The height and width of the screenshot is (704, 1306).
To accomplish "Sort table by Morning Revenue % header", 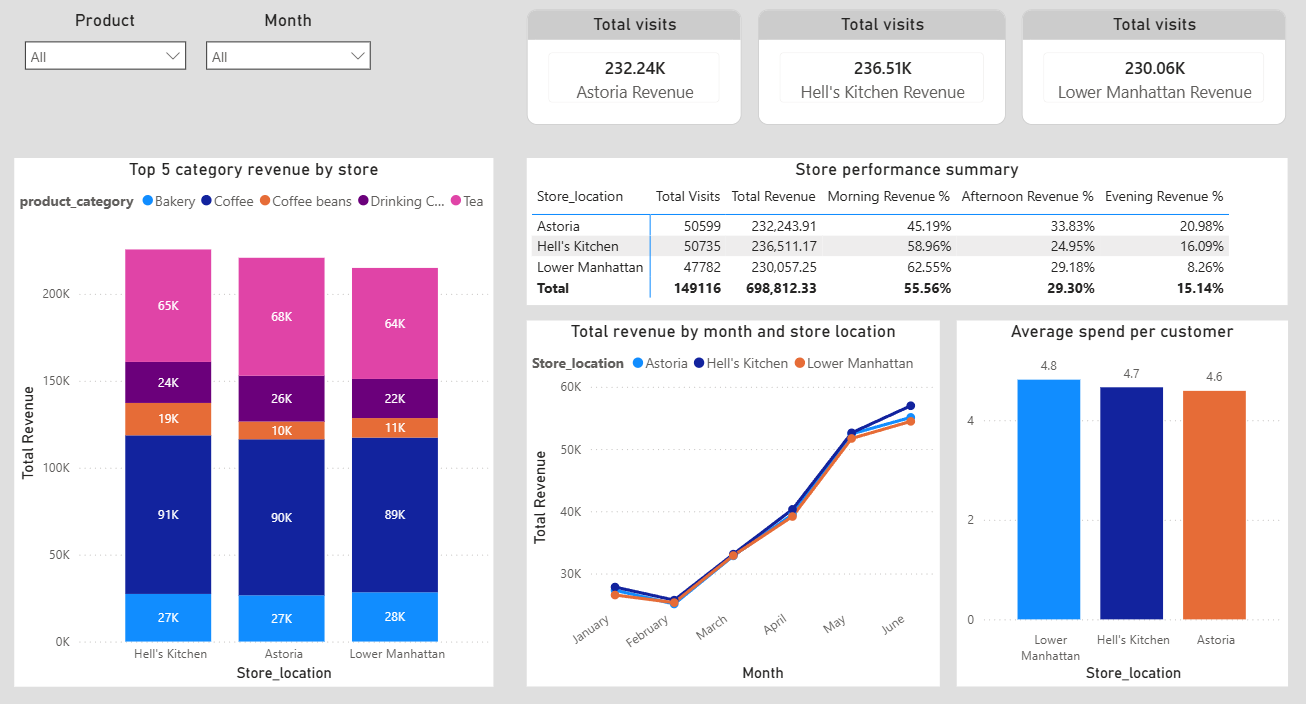I will coord(888,196).
